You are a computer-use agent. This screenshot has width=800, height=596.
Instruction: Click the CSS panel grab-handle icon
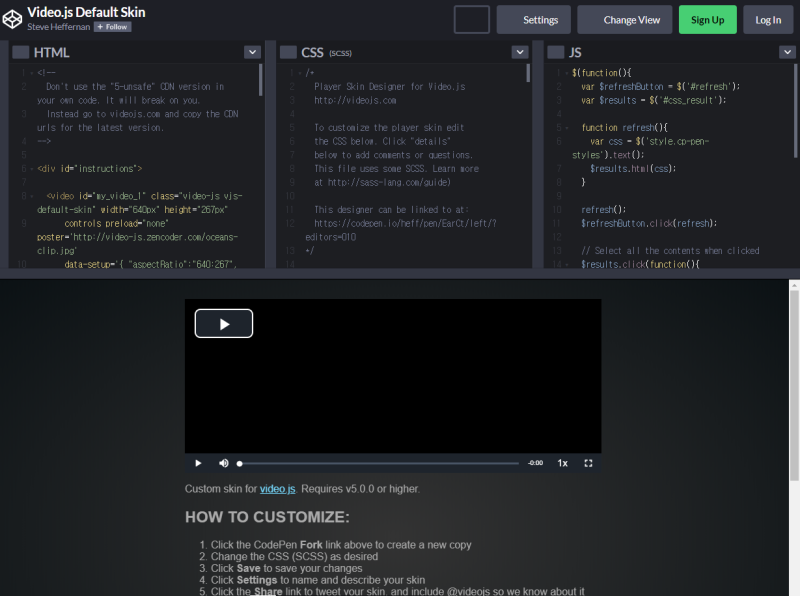291,51
